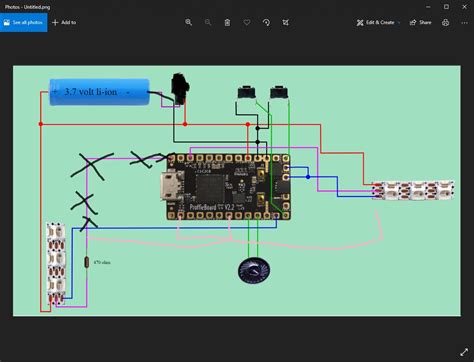Viewport: 474px width, 362px height.
Task: Add photo to favorites with heart icon
Action: click(x=247, y=22)
